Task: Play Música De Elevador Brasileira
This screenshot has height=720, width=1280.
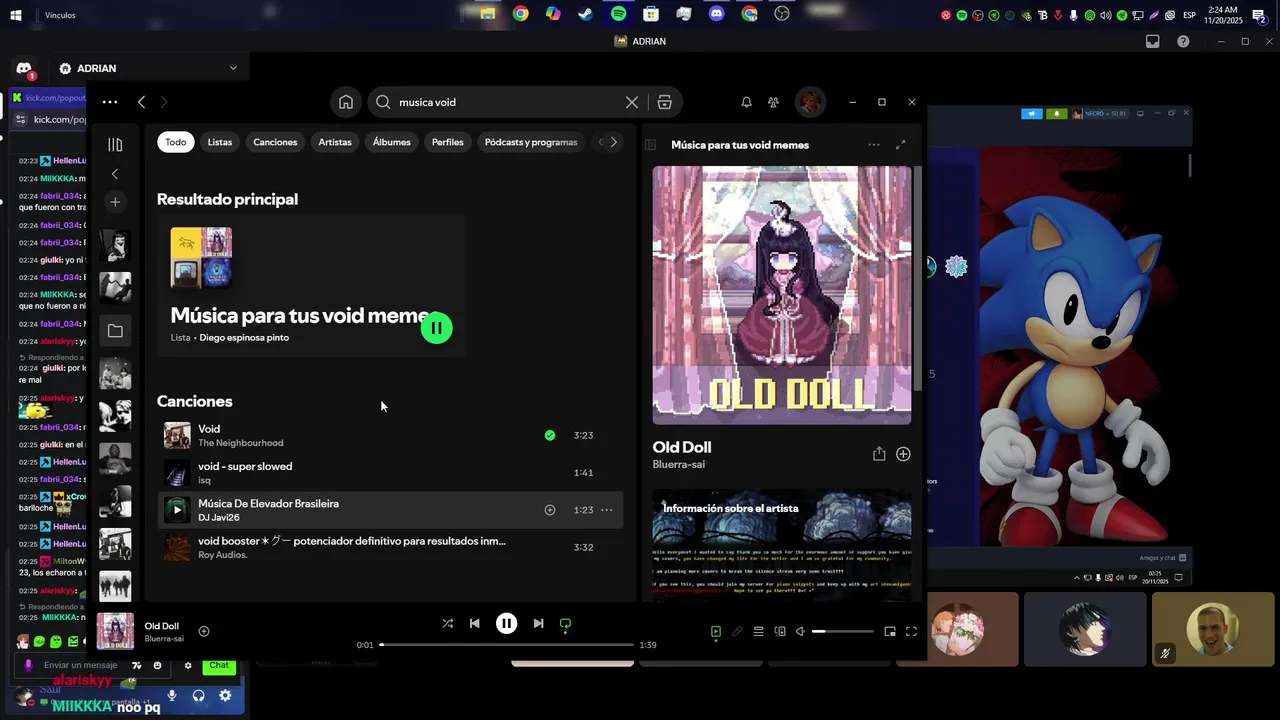Action: coord(177,510)
